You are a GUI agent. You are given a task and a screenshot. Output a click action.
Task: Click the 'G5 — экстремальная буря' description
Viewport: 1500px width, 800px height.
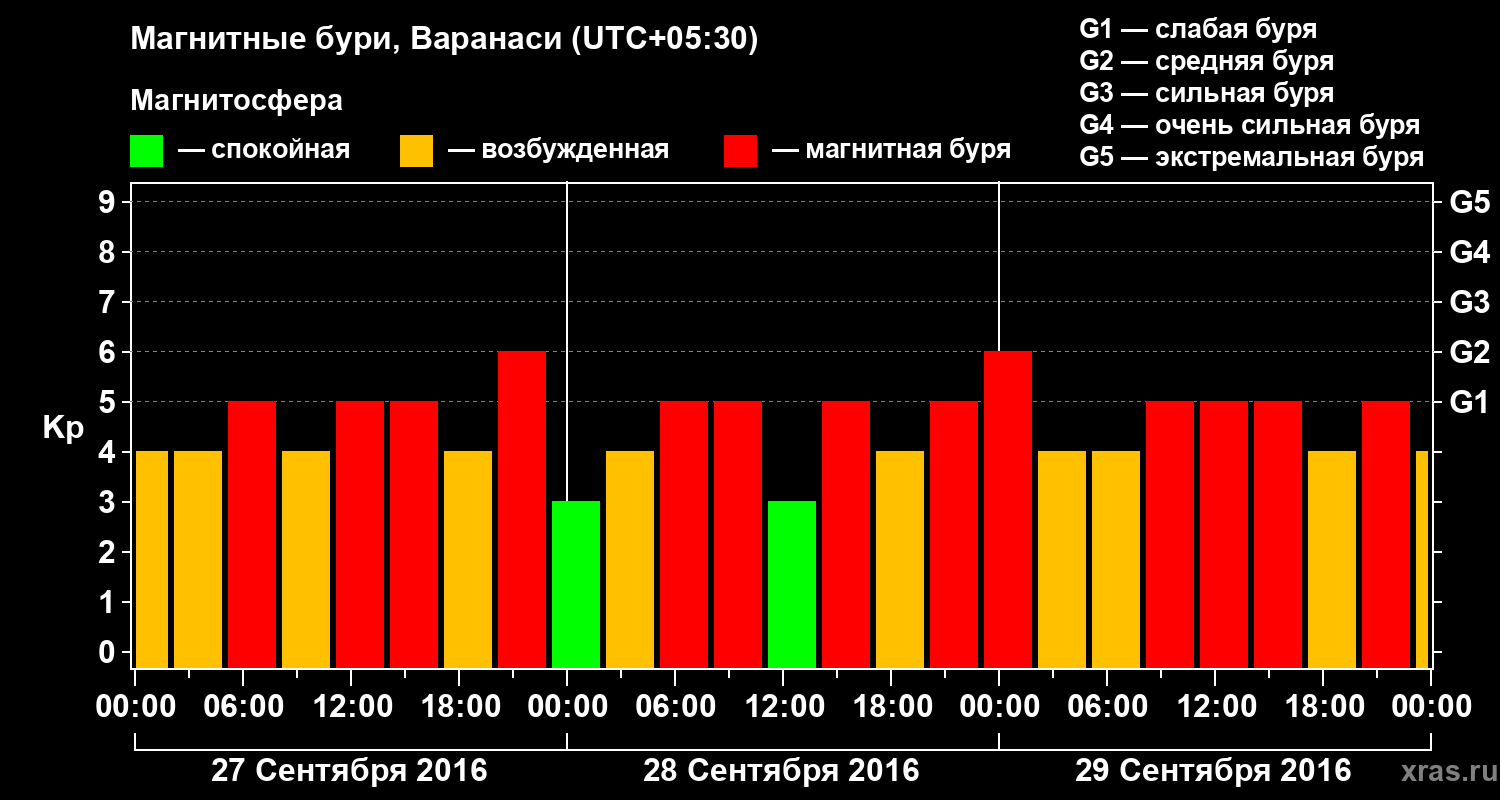[x=1252, y=158]
